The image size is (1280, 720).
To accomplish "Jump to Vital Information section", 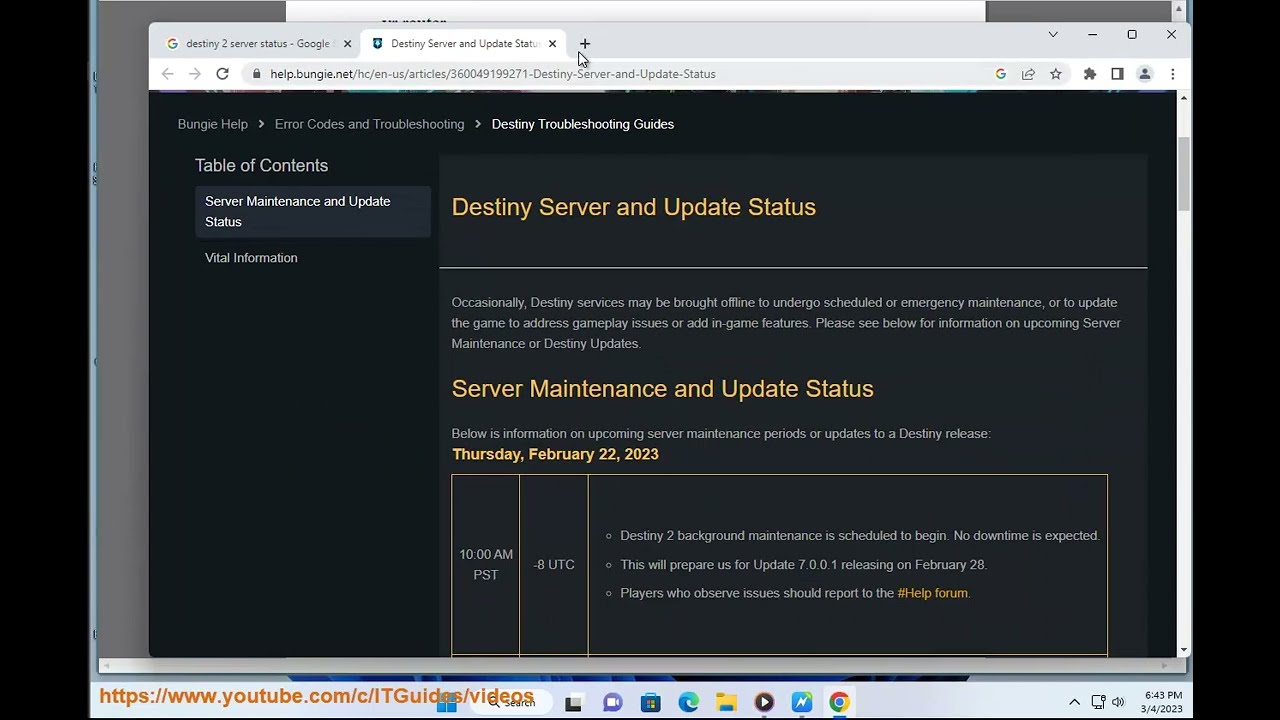I will coord(251,258).
